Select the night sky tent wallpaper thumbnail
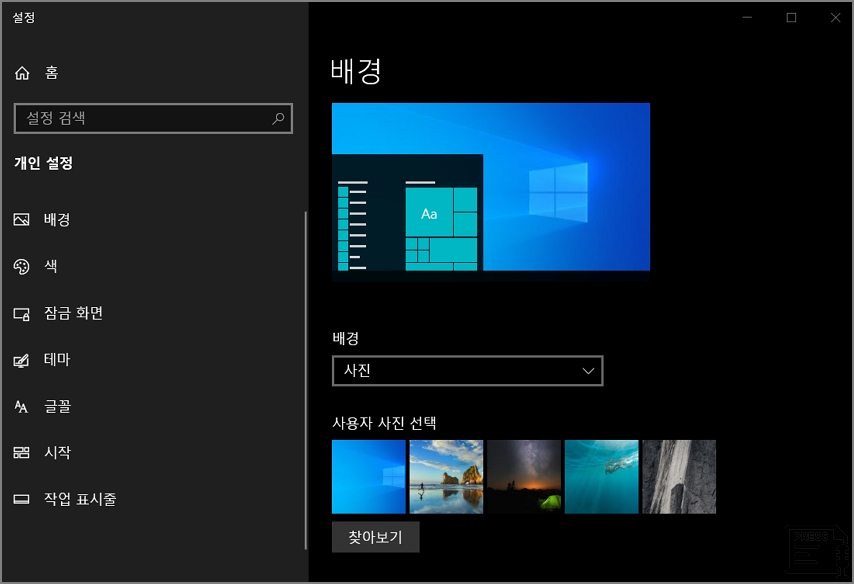The image size is (854, 584). (524, 477)
